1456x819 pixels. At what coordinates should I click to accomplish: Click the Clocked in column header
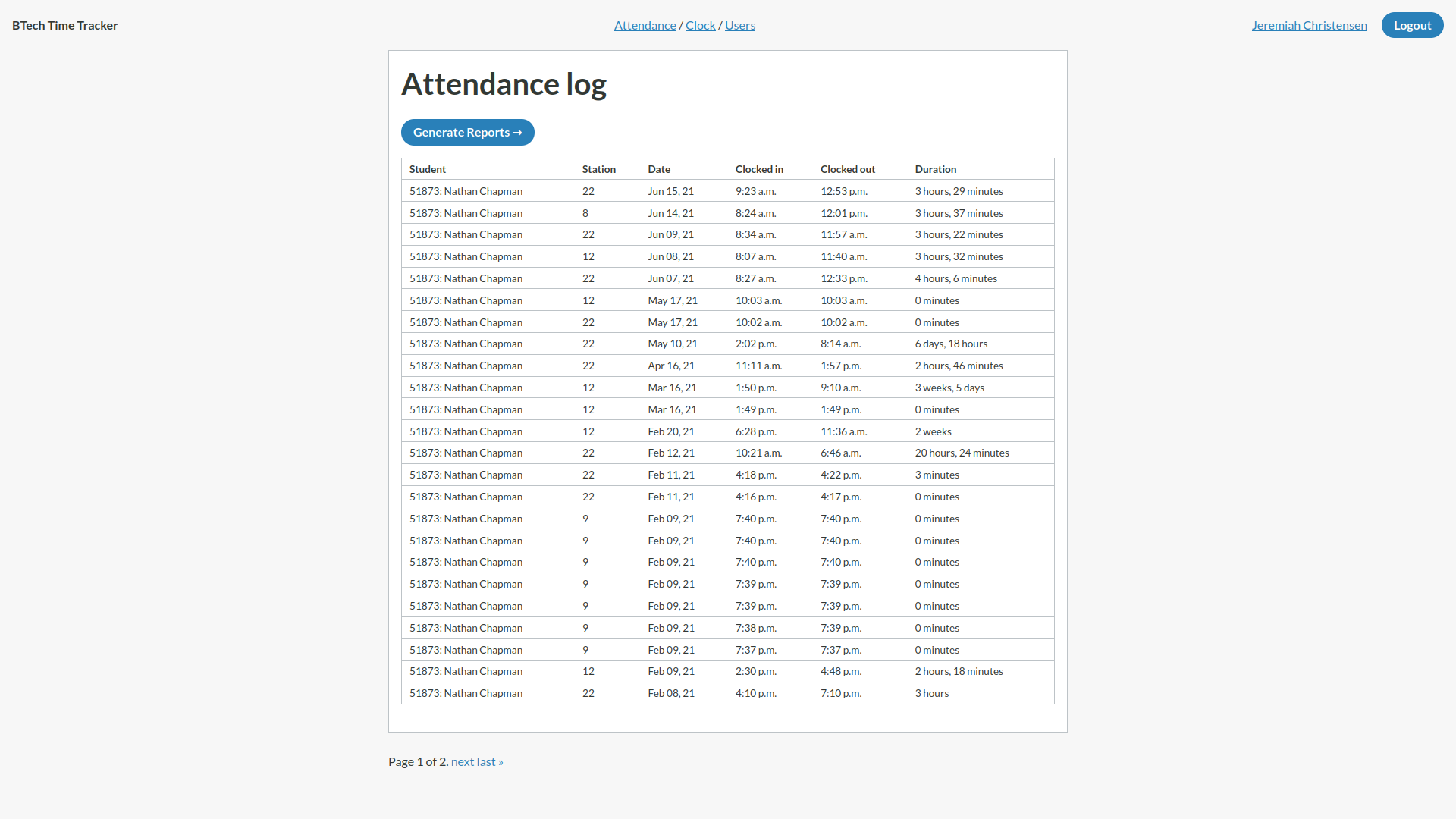(x=759, y=169)
